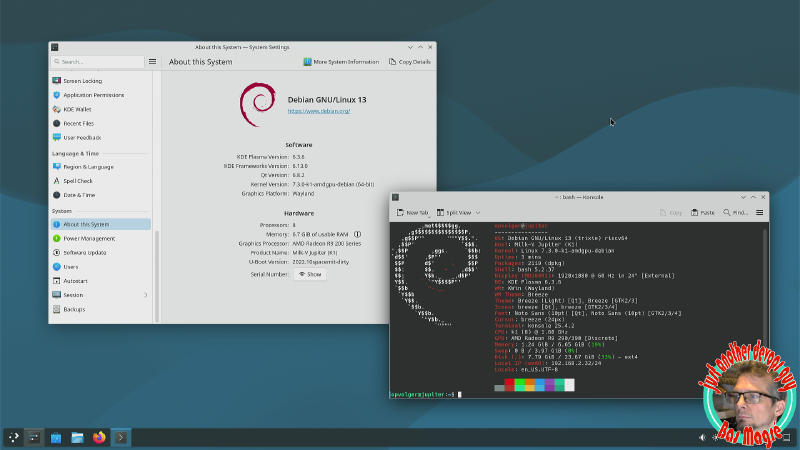Viewport: 800px width, 450px height.
Task: Open the debian.org website link
Action: click(319, 111)
